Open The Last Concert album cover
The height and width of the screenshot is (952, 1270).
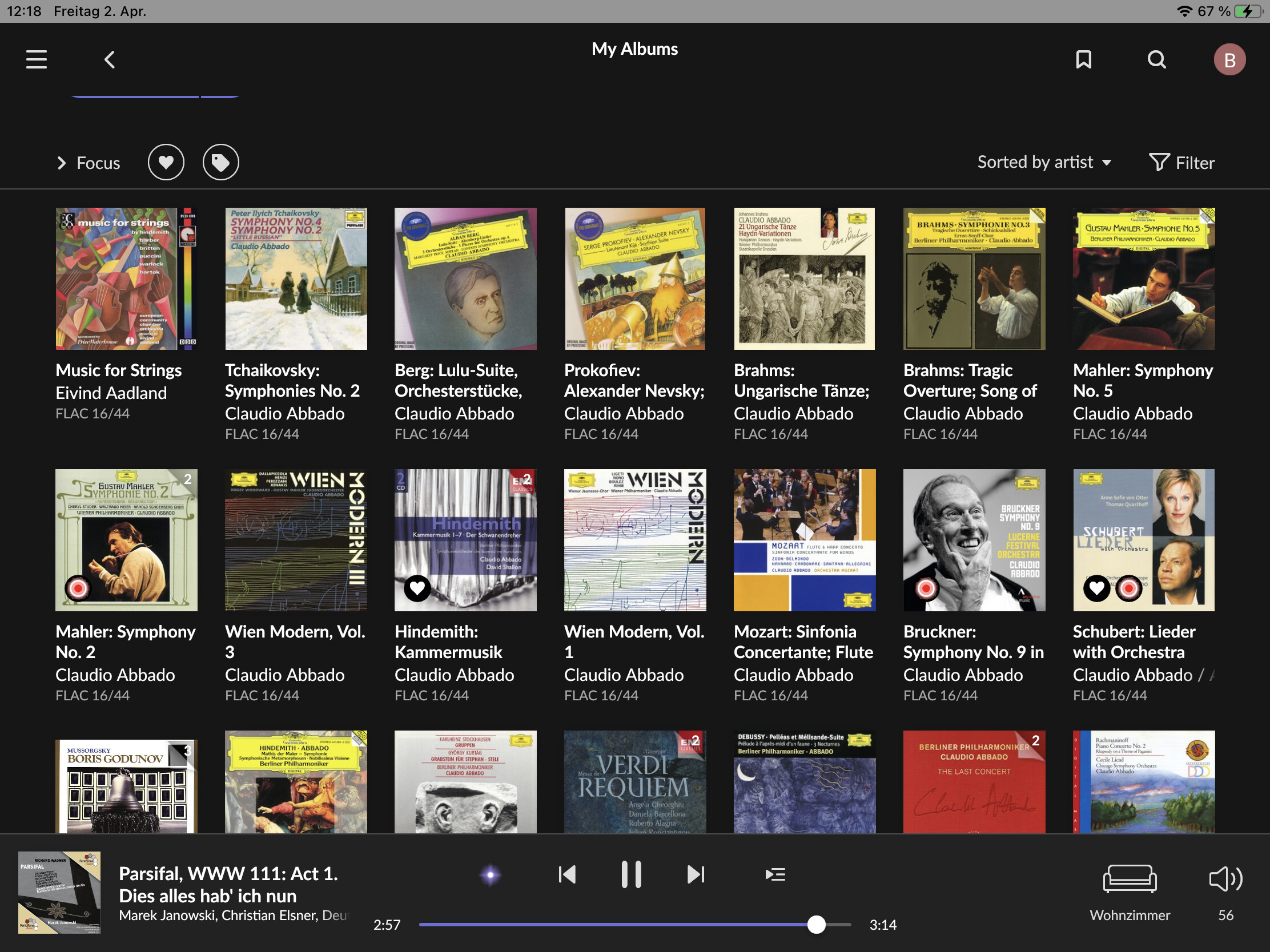click(974, 782)
